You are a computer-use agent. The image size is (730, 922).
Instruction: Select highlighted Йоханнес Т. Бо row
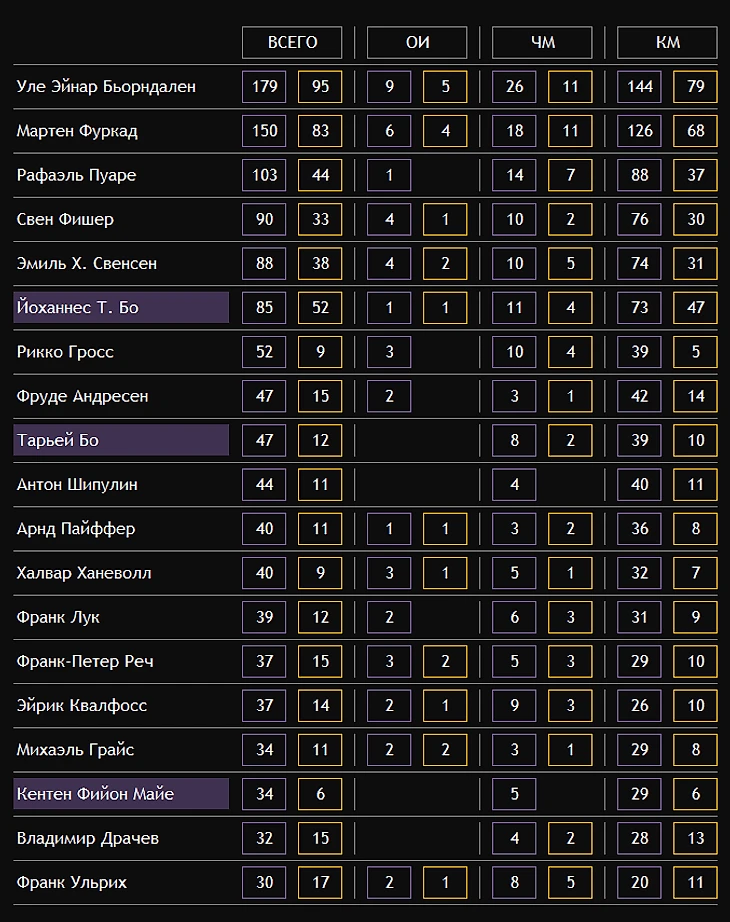(x=121, y=307)
